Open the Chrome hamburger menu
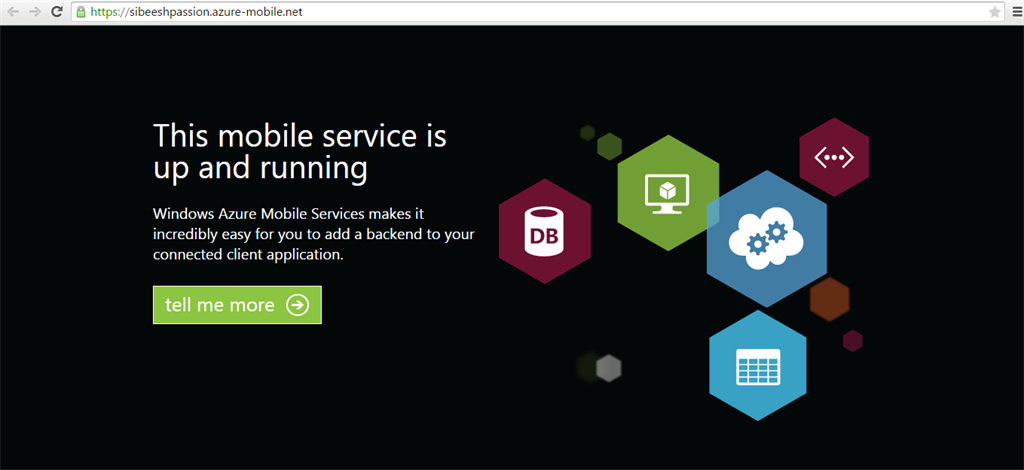This screenshot has height=470, width=1024. tap(1017, 12)
